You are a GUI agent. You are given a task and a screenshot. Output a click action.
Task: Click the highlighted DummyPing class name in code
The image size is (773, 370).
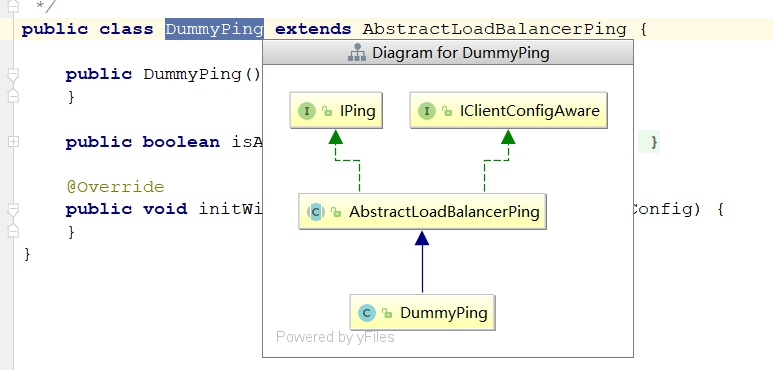214,29
